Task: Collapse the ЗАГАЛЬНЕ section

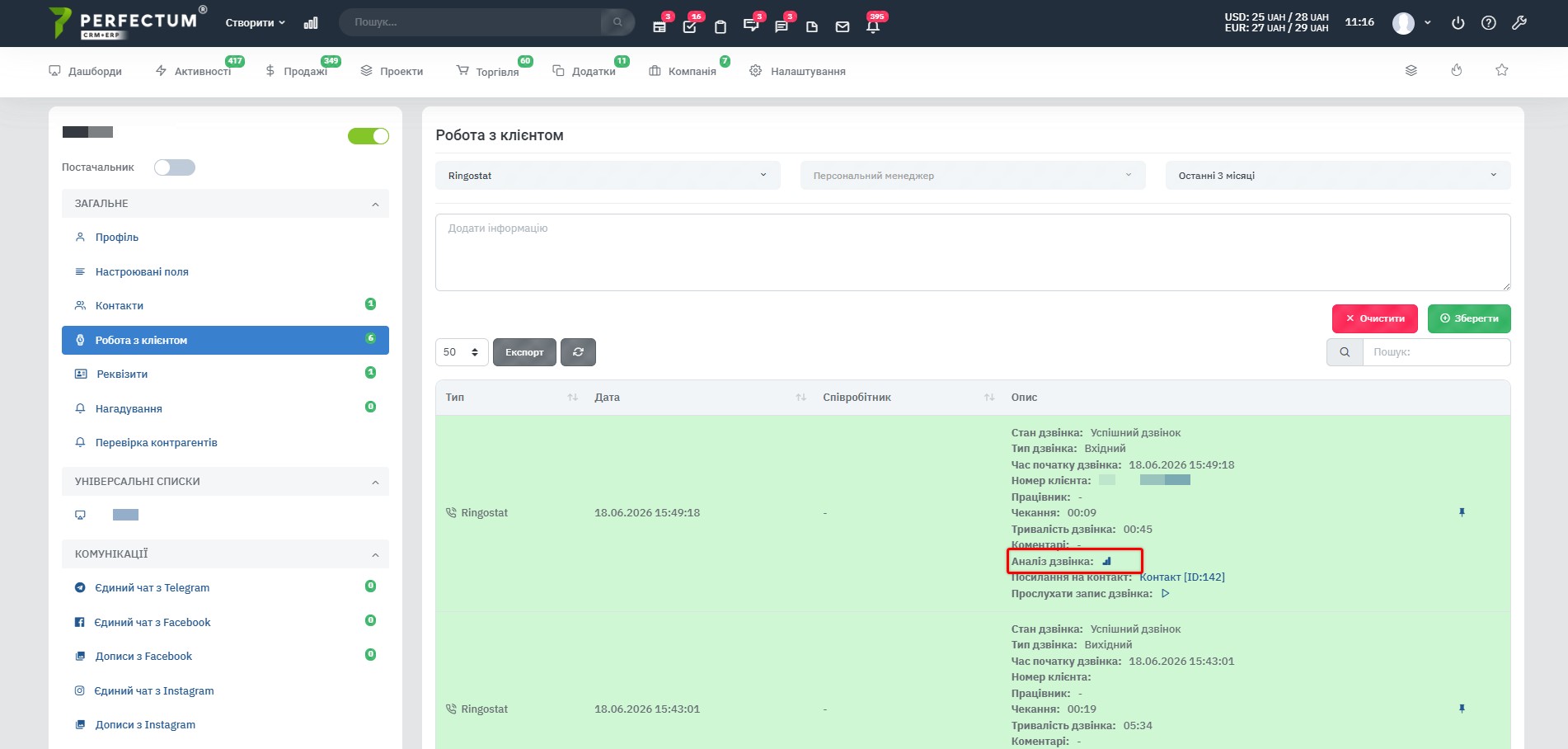Action: pyautogui.click(x=225, y=204)
